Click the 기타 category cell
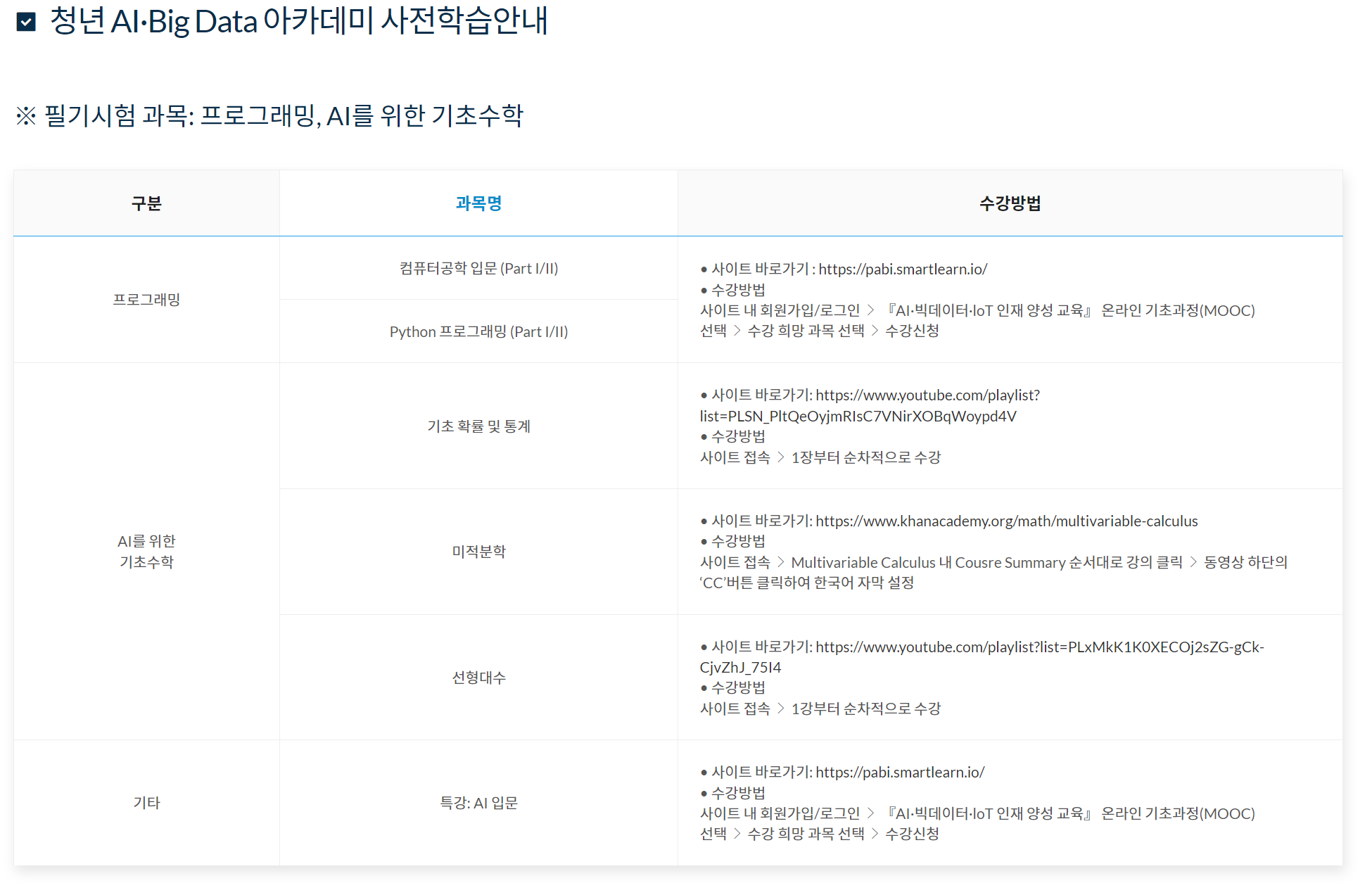 146,803
